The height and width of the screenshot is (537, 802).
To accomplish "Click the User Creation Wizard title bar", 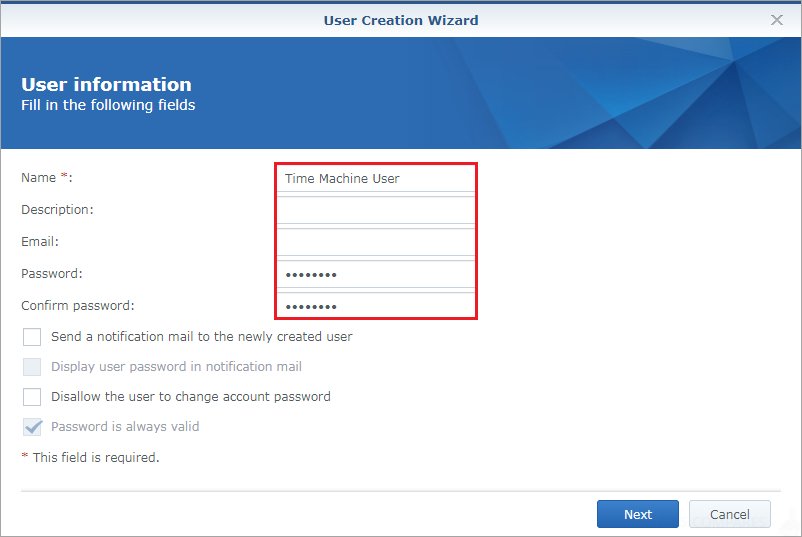I will pyautogui.click(x=401, y=20).
